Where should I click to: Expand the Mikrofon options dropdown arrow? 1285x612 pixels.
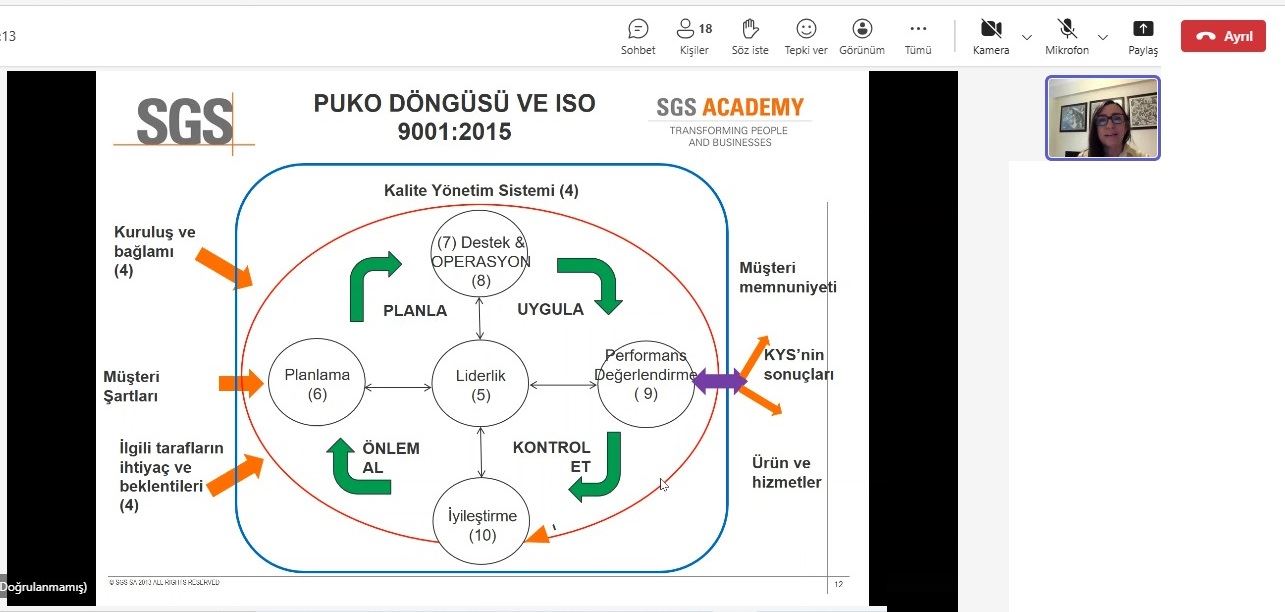click(1103, 37)
